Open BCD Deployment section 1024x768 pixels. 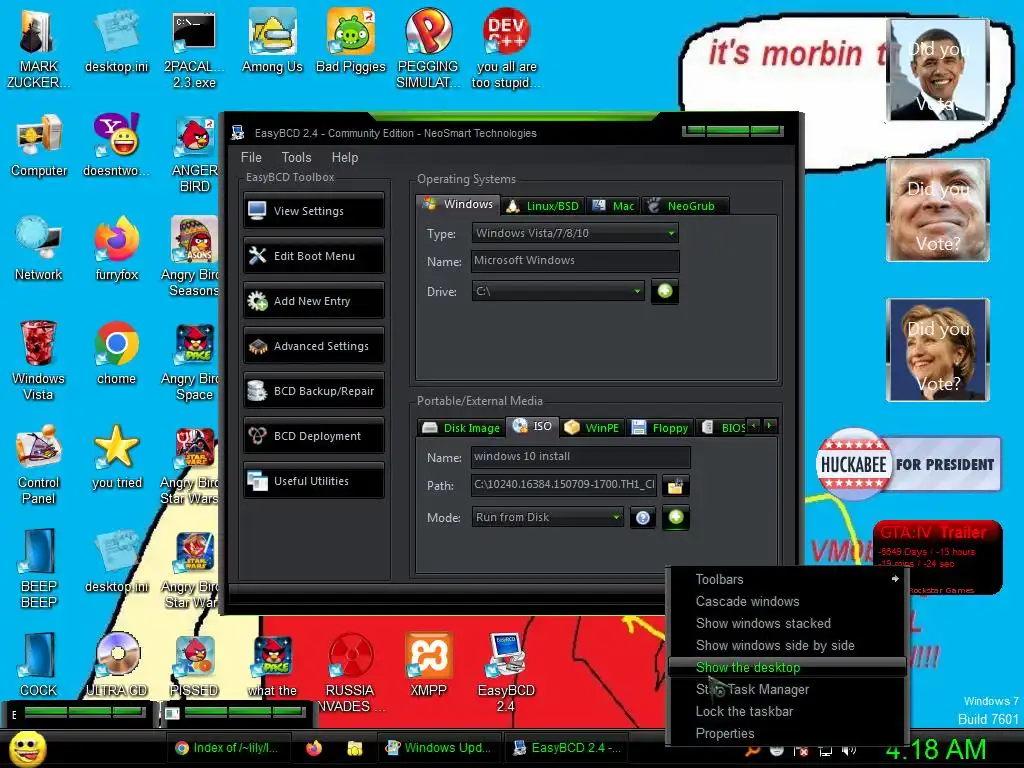[x=313, y=436]
